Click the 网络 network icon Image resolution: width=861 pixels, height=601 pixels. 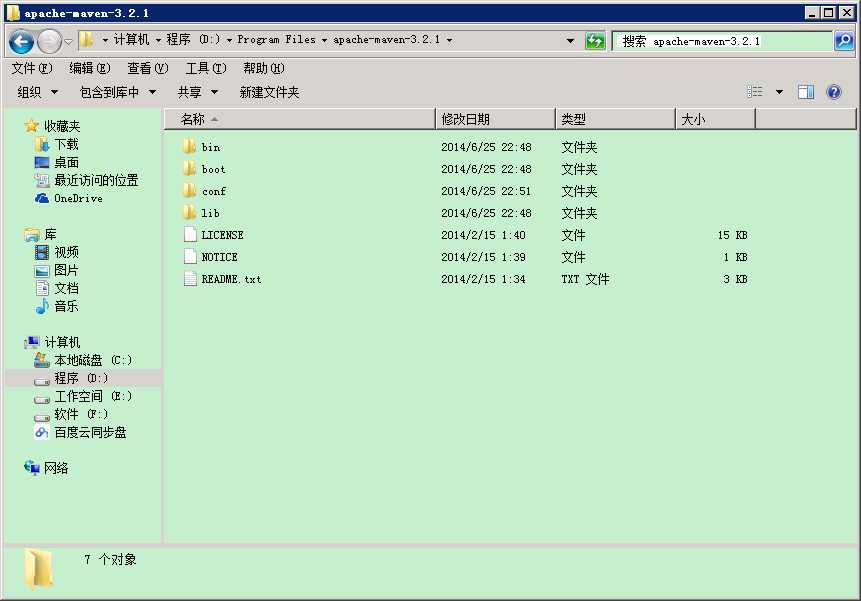click(x=32, y=468)
